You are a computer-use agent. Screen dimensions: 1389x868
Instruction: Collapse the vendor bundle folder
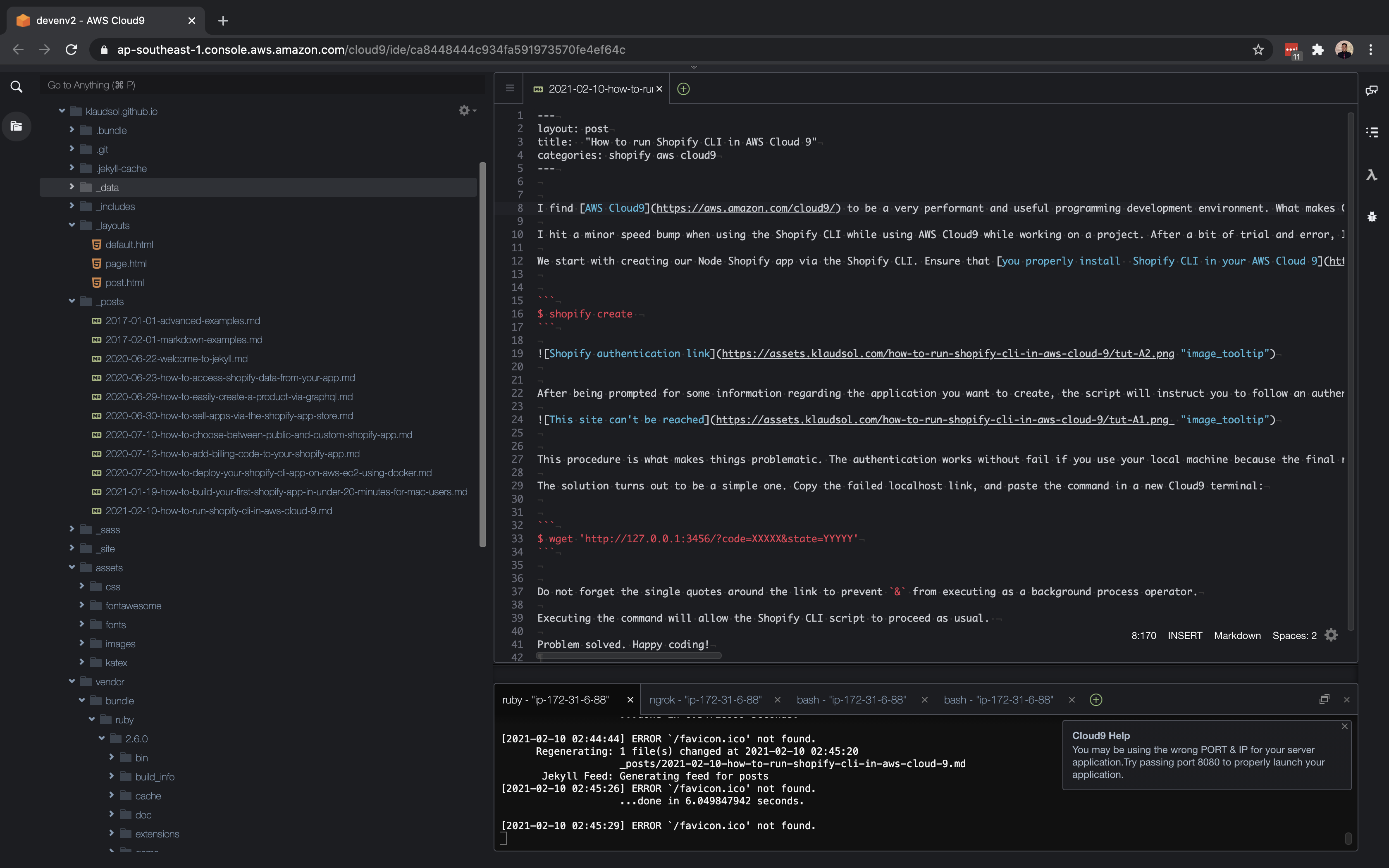coord(81,700)
